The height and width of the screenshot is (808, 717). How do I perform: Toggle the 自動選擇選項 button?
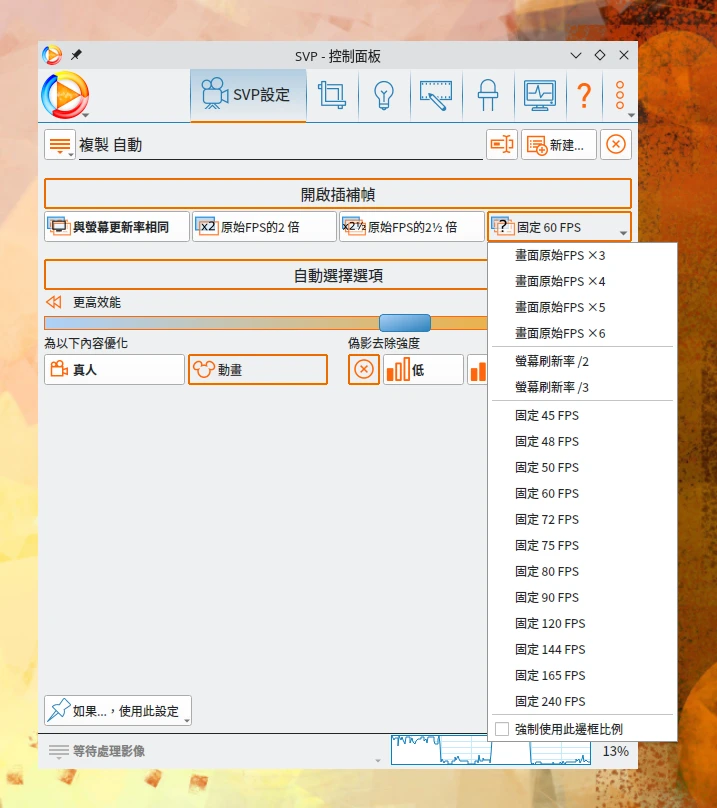(266, 275)
